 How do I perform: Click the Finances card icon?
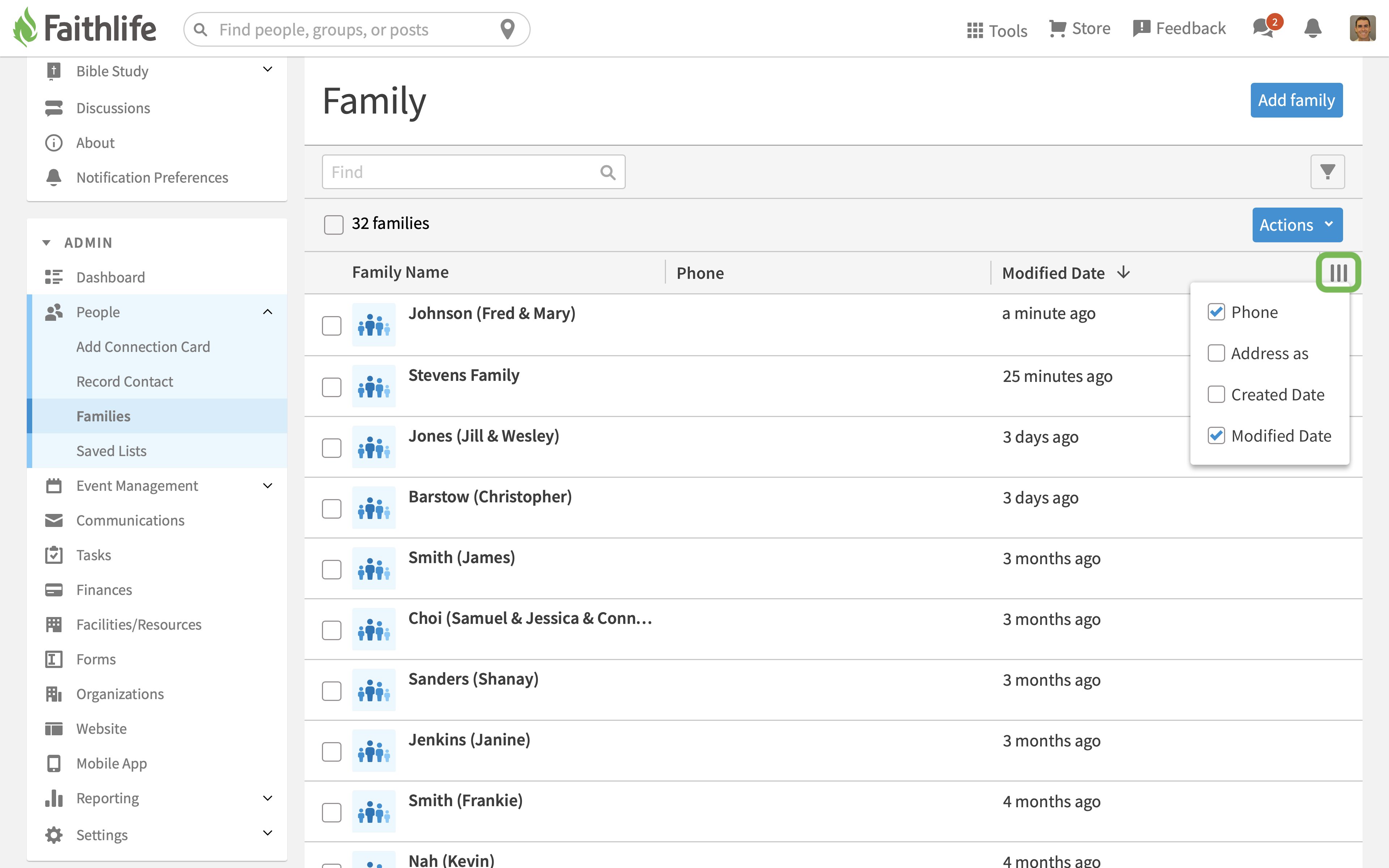[54, 590]
